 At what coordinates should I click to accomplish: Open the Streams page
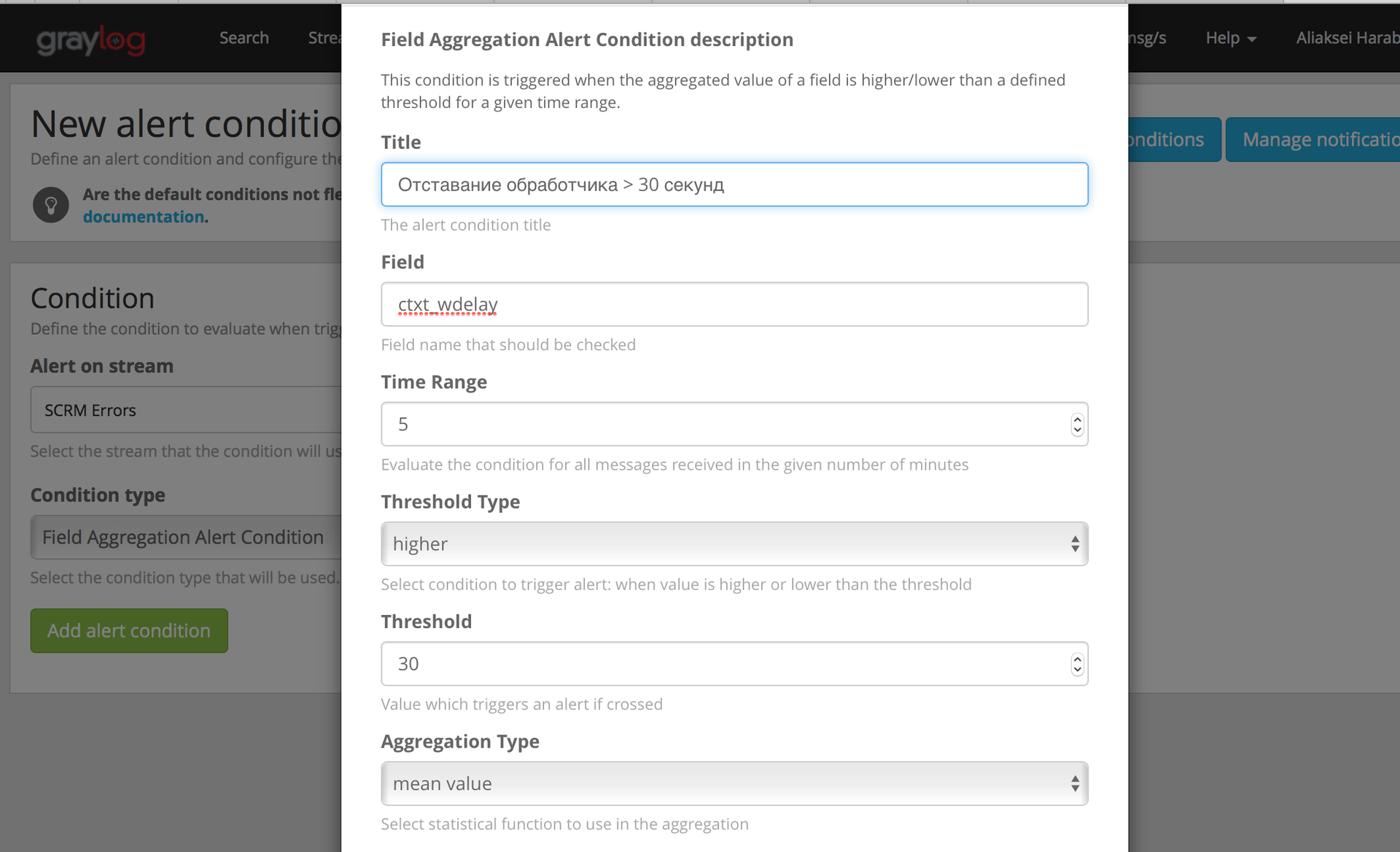(x=326, y=38)
